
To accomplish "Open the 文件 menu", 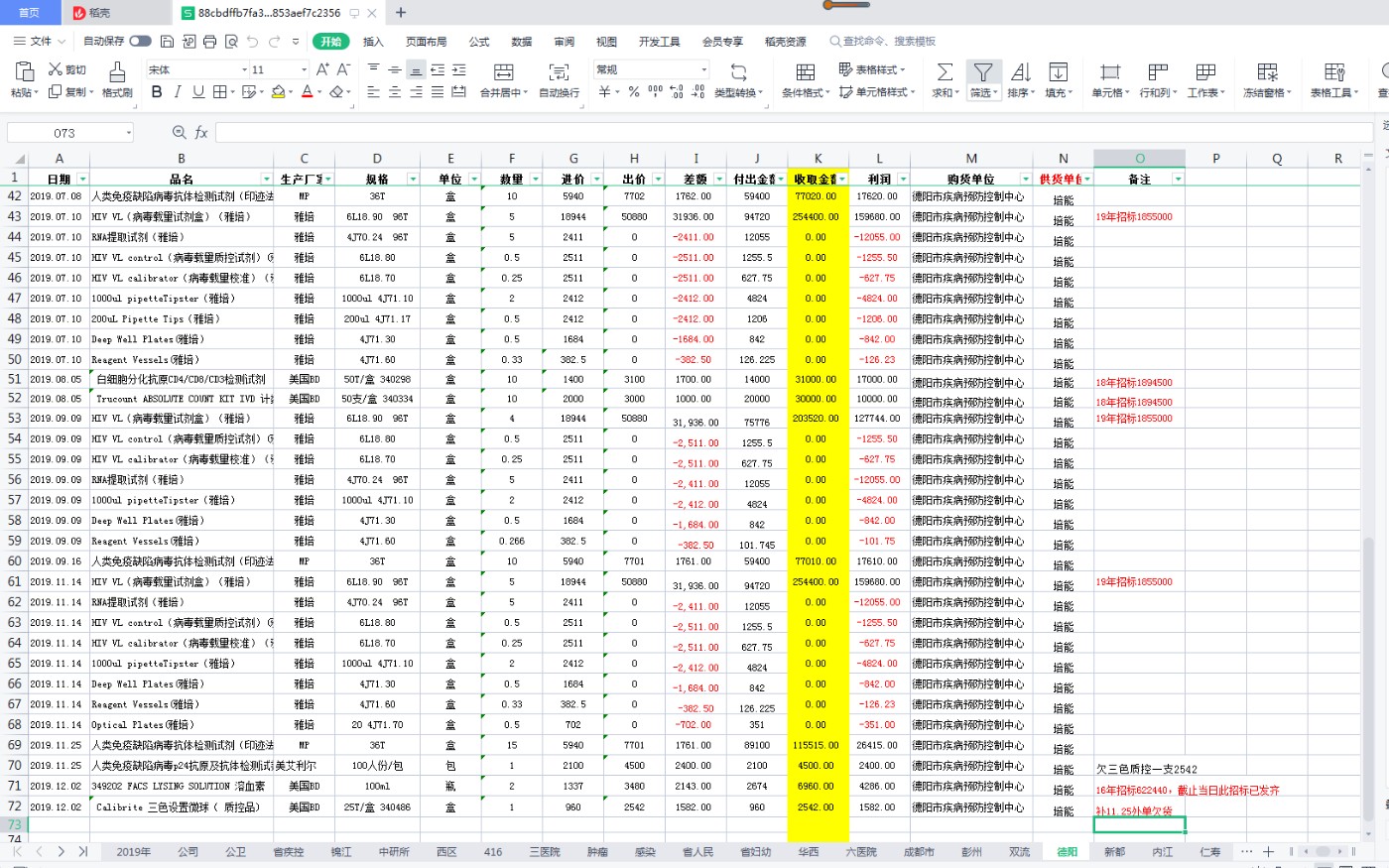I will pyautogui.click(x=40, y=42).
